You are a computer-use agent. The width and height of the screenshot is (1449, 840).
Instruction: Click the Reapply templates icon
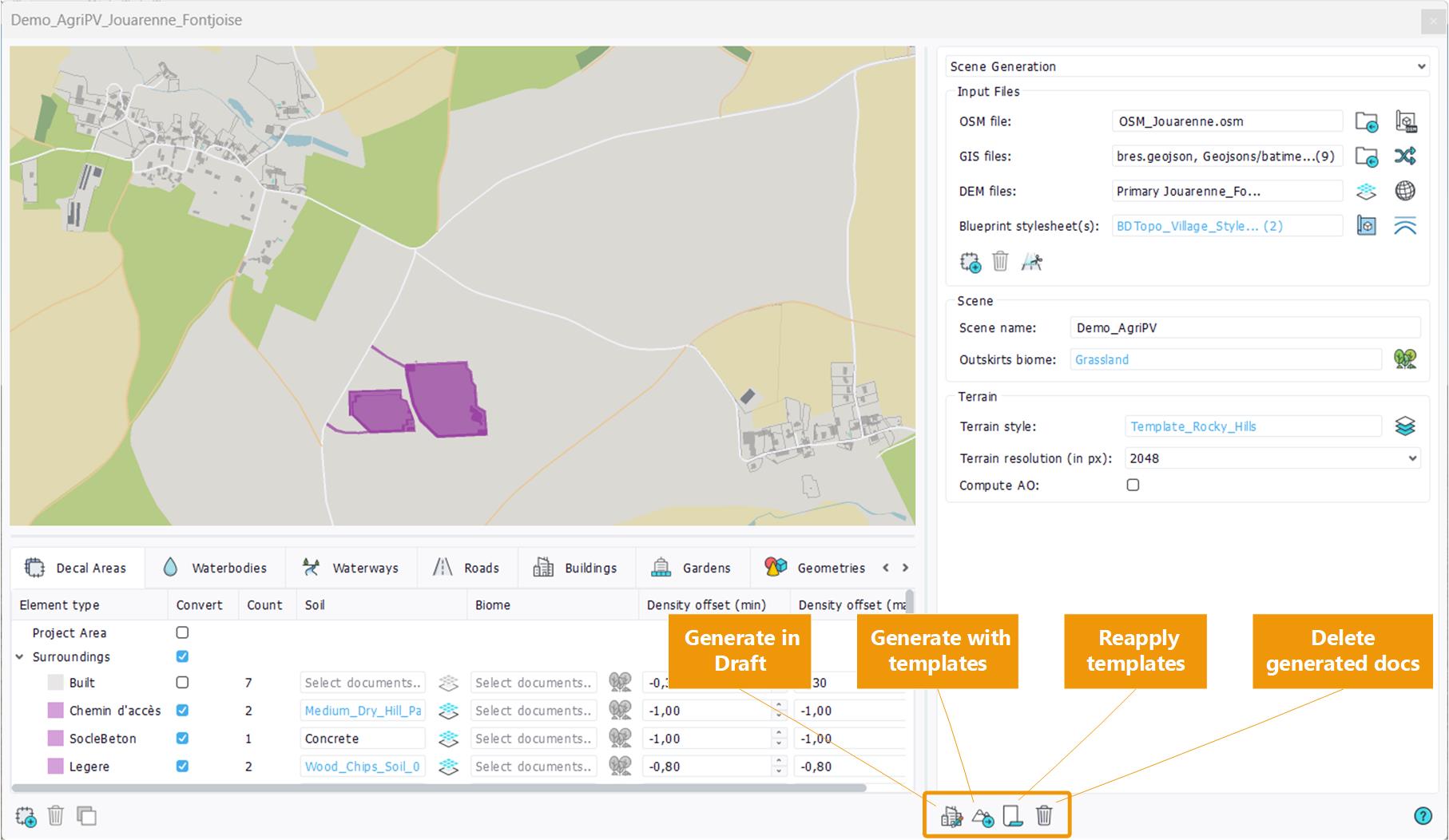coord(1013,816)
